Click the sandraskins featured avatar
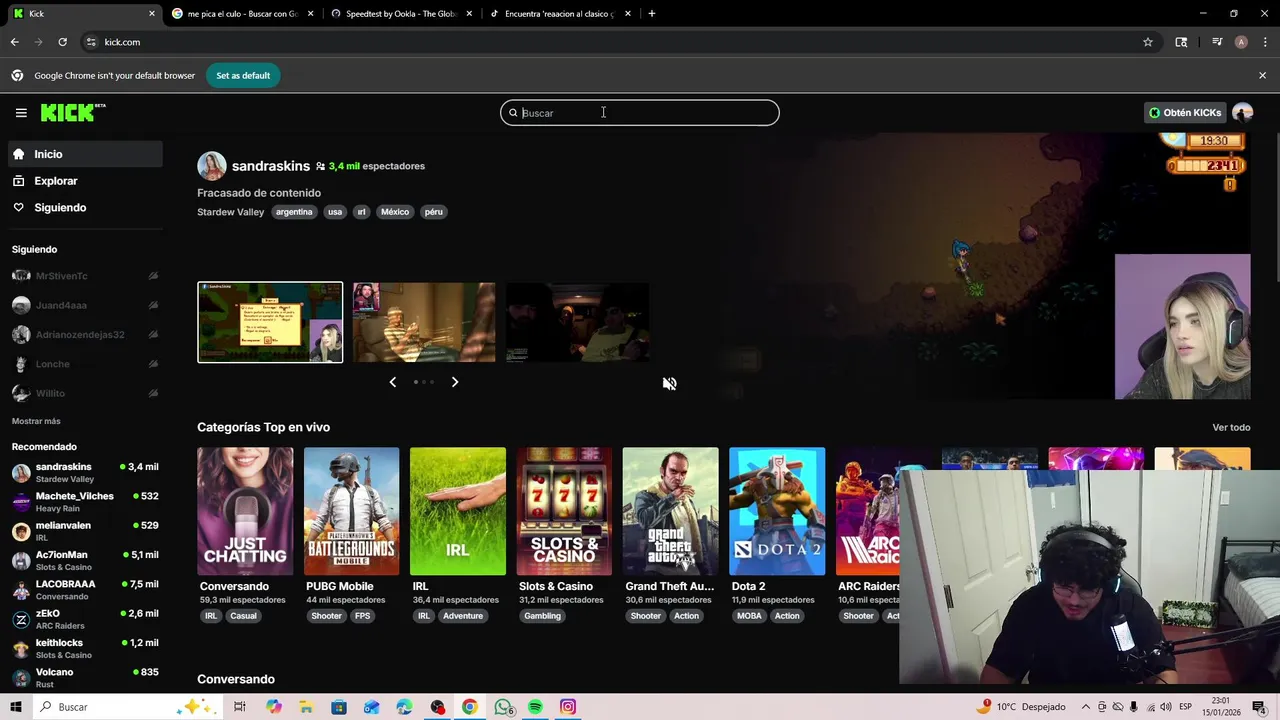1280x720 pixels. coord(212,166)
